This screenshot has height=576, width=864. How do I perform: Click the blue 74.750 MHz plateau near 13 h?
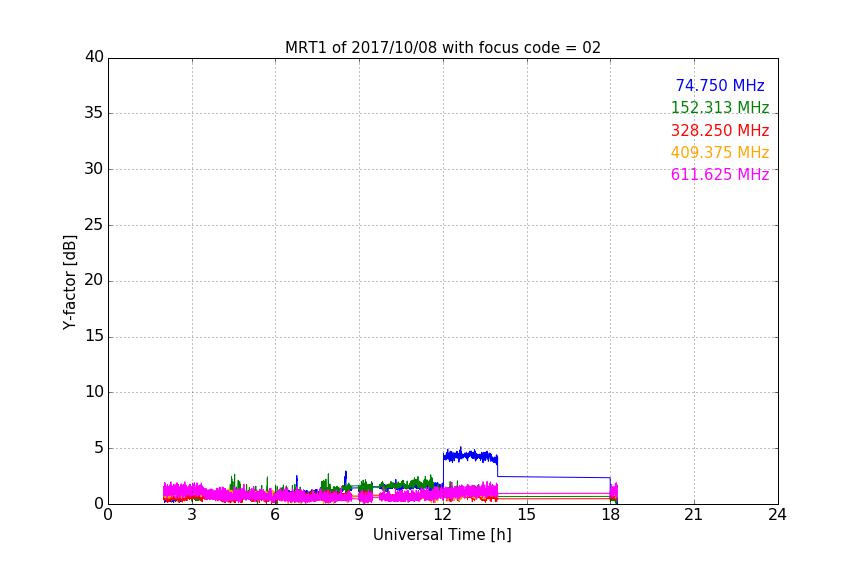click(471, 456)
